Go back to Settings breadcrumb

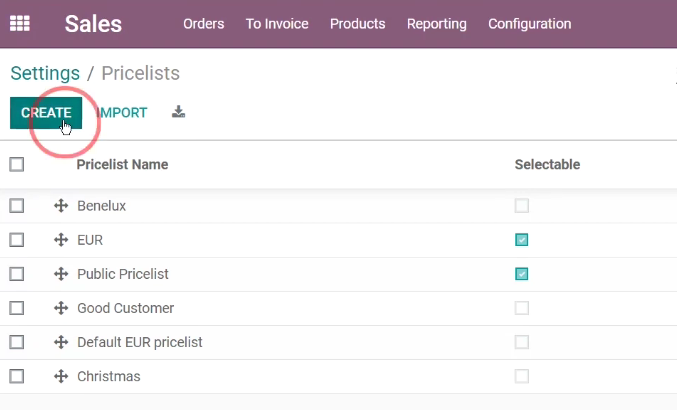point(45,73)
